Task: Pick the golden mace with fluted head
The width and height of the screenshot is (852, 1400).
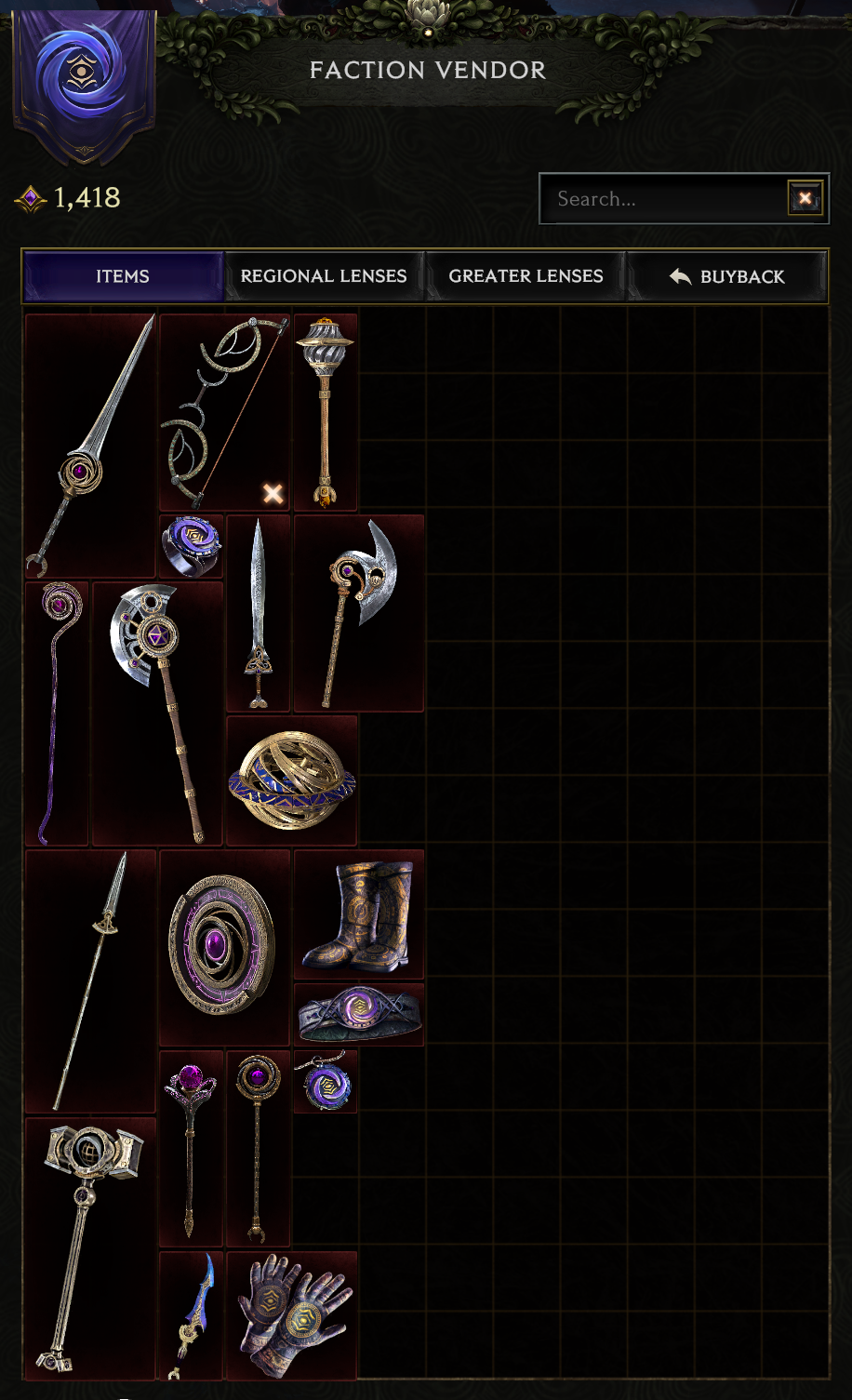Action: pyautogui.click(x=326, y=412)
